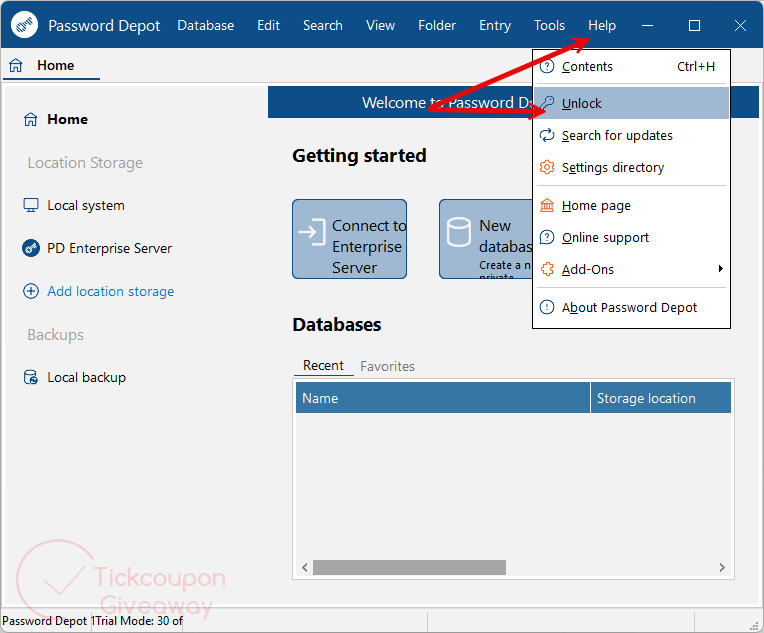The height and width of the screenshot is (633, 764).
Task: Open Settings directory from Help menu
Action: click(631, 168)
